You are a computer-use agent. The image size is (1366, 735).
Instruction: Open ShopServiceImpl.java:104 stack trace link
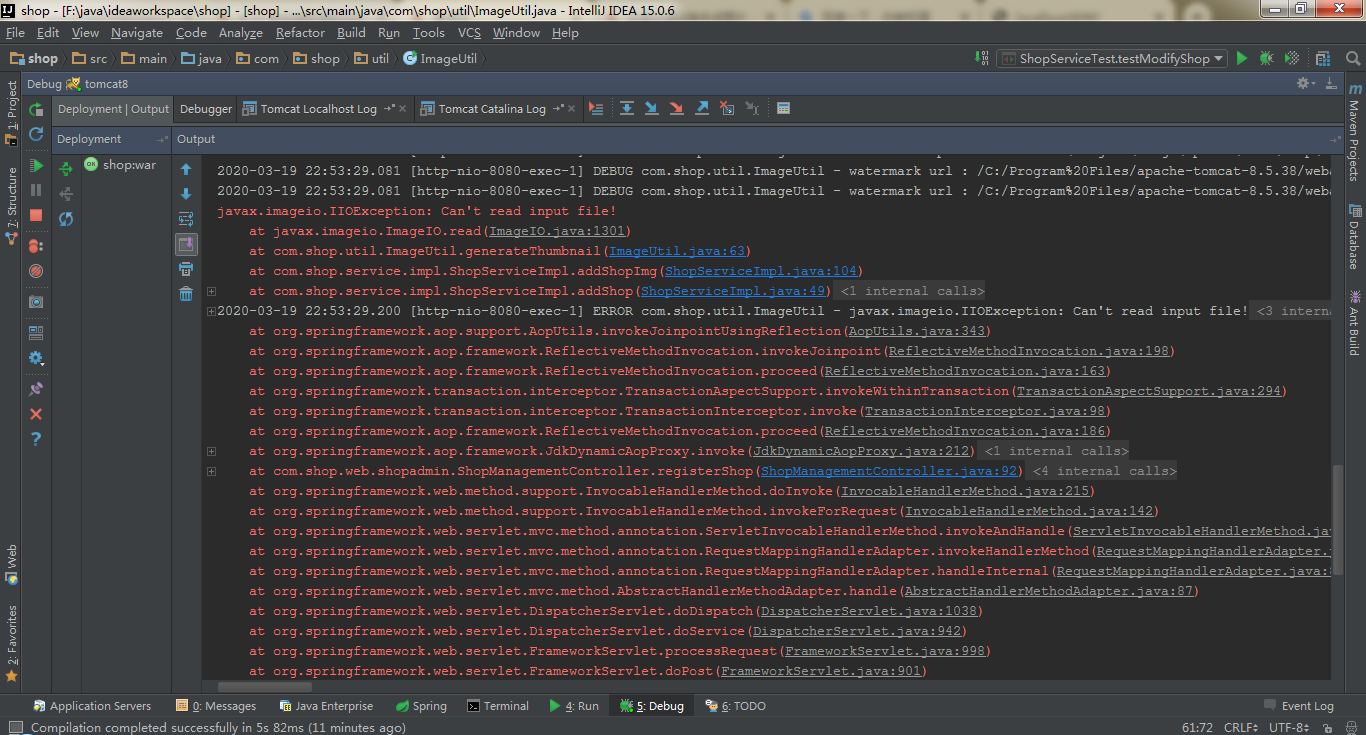[761, 271]
